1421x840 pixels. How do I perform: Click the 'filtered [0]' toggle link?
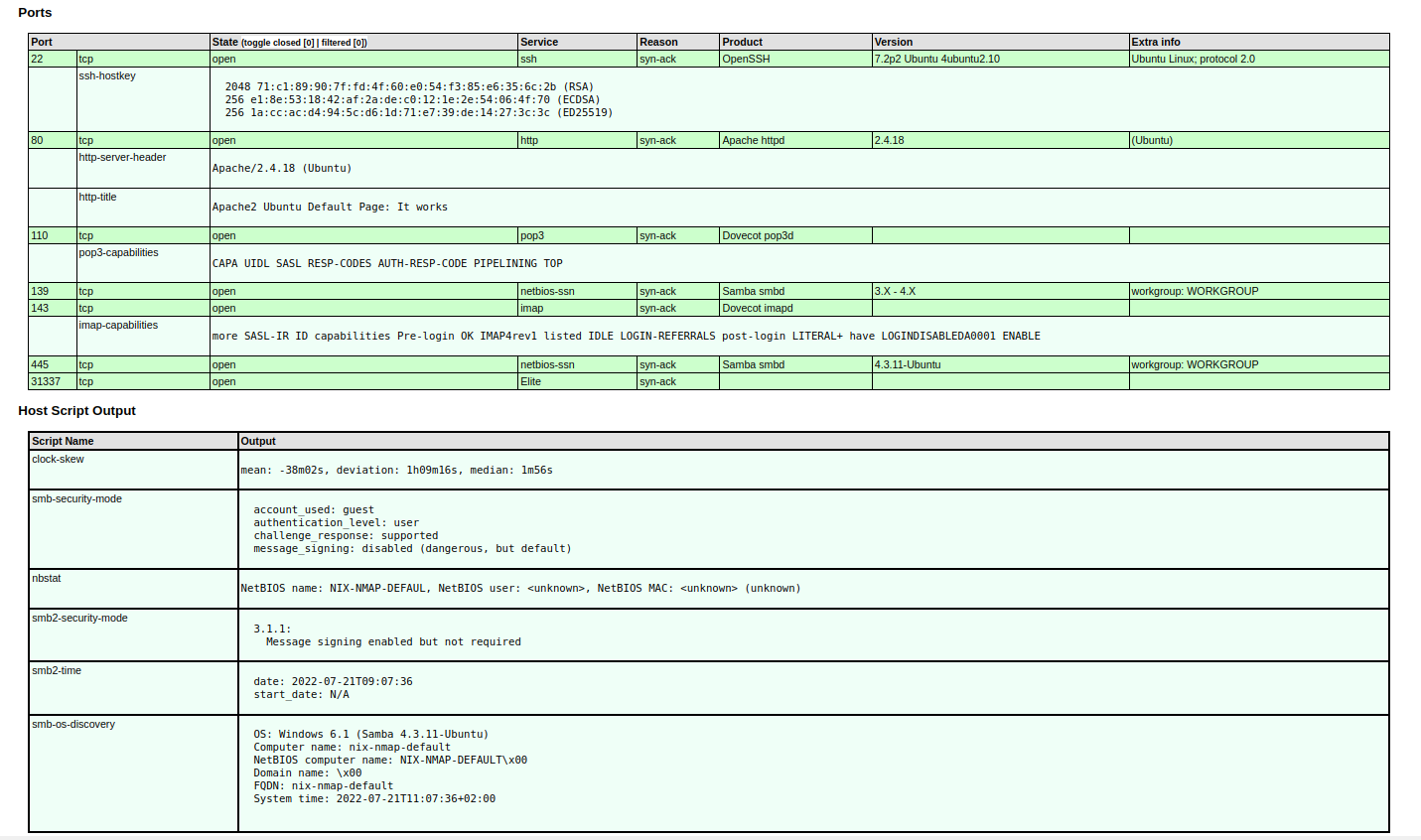[343, 43]
